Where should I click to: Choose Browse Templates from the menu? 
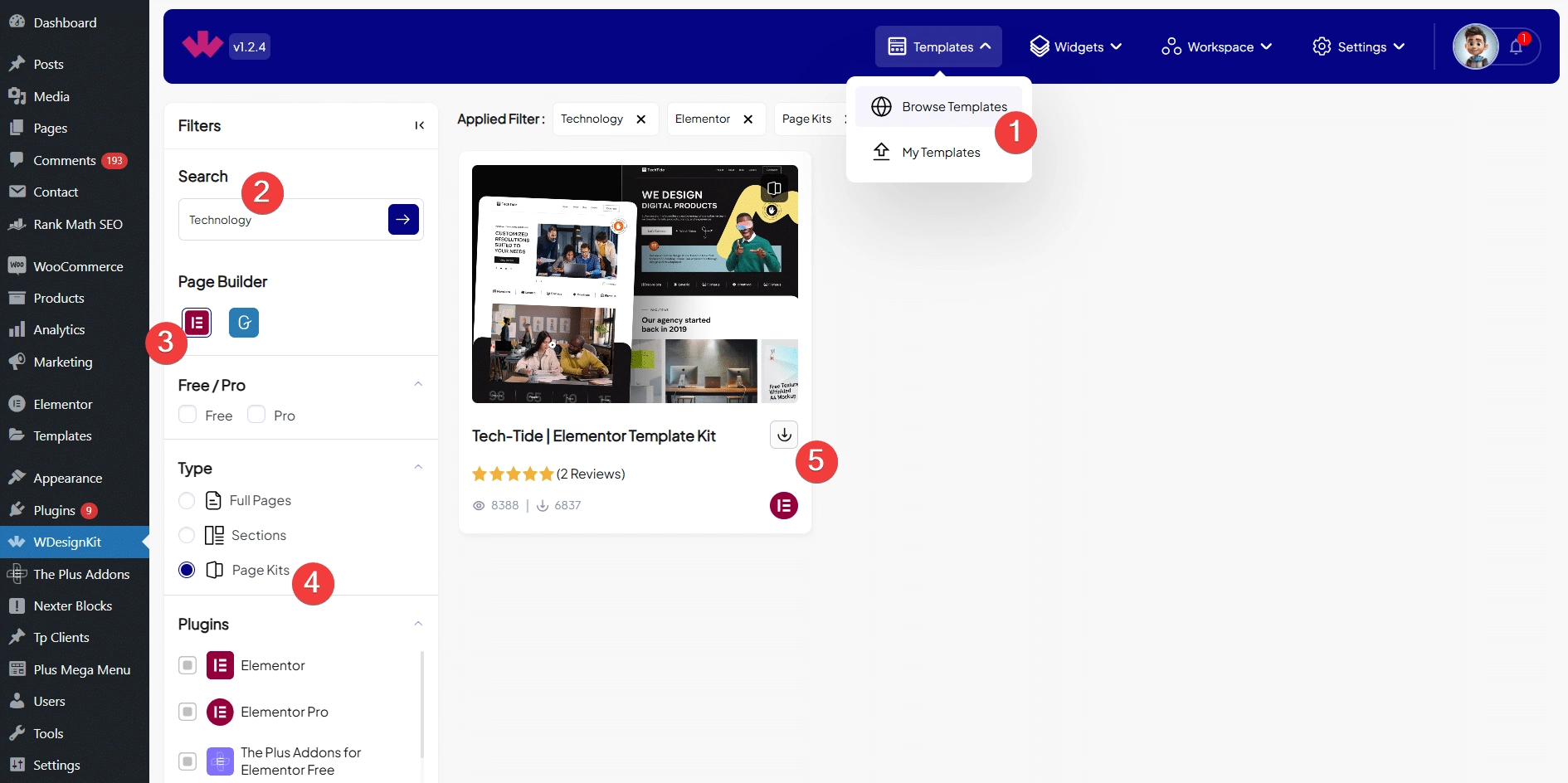coord(954,107)
